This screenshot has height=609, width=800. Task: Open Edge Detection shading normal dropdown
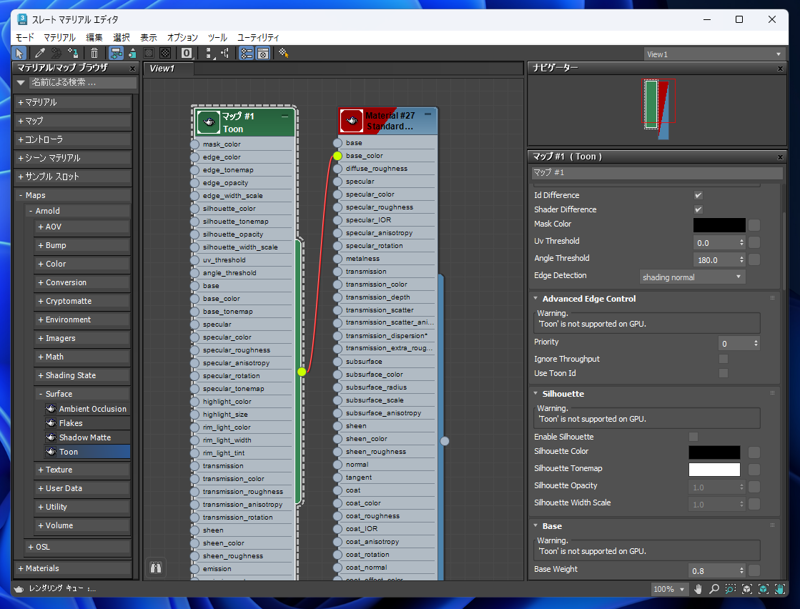point(692,277)
